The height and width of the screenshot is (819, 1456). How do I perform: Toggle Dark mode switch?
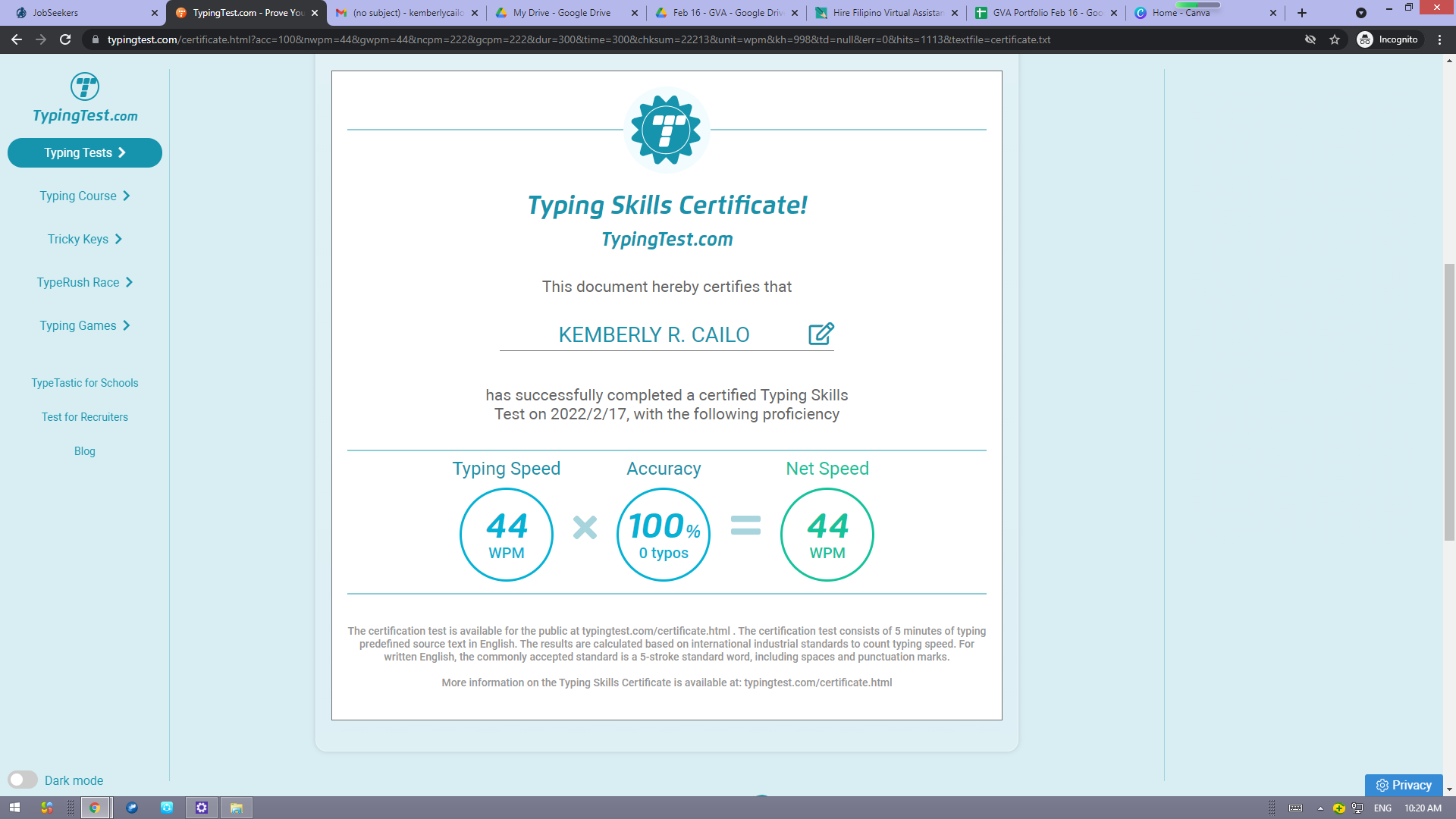(23, 780)
